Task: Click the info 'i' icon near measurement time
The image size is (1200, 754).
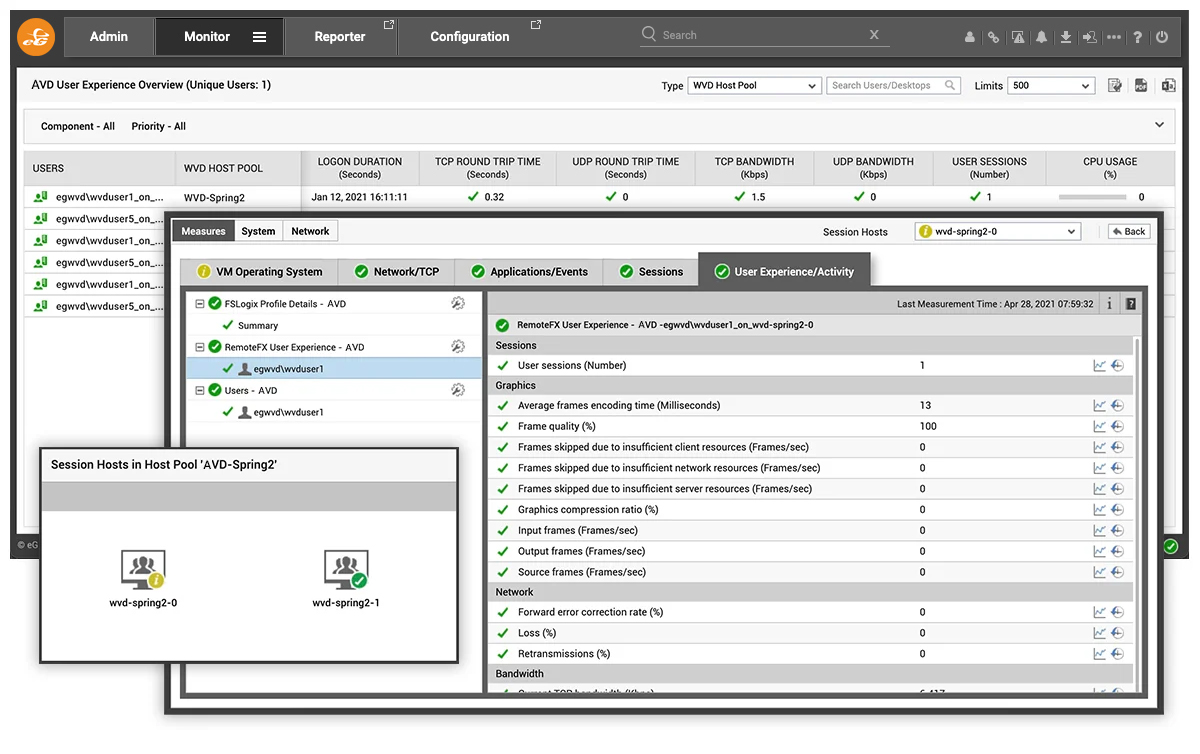Action: click(x=1110, y=304)
